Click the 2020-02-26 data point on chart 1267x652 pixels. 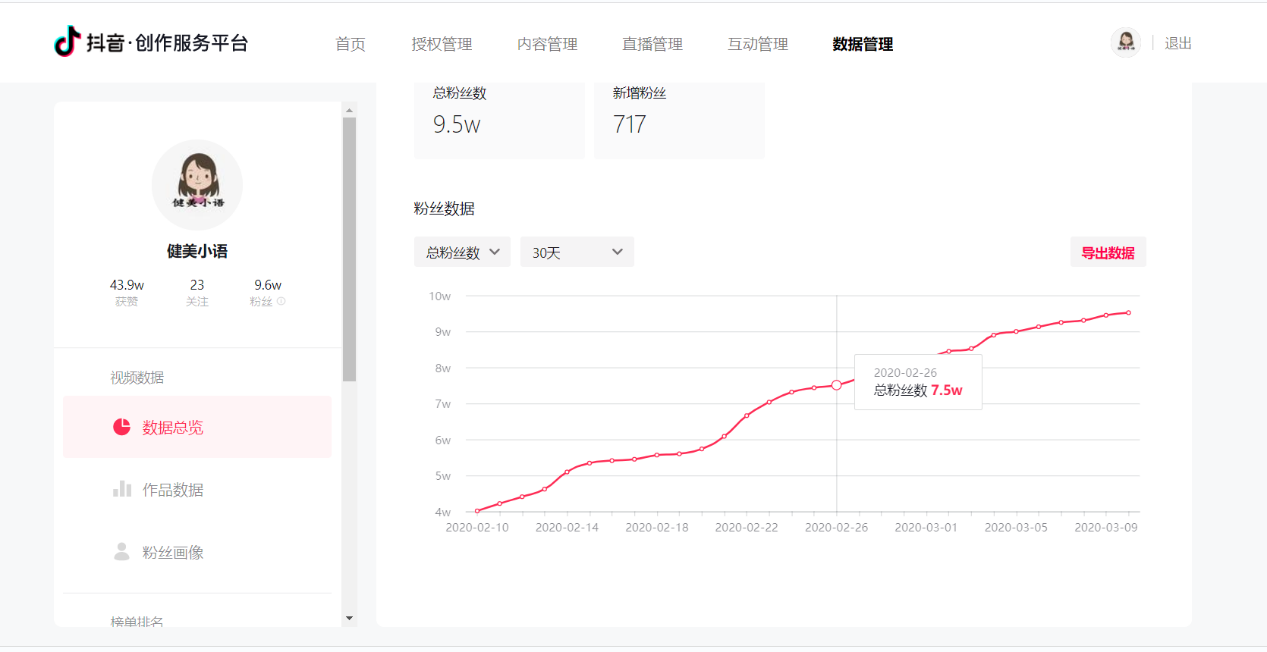tap(836, 385)
